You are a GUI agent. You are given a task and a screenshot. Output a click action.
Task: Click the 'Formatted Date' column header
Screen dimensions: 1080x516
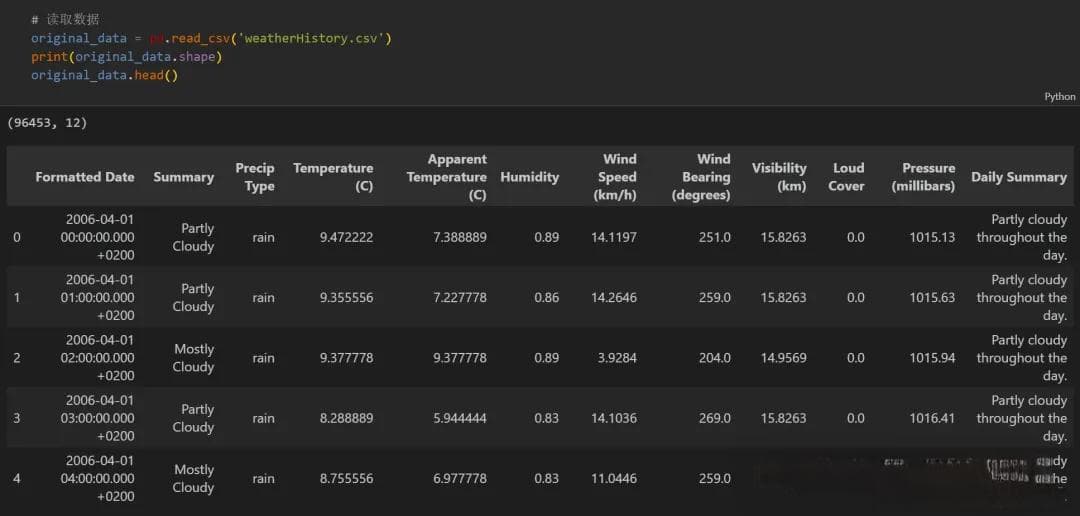tap(85, 177)
